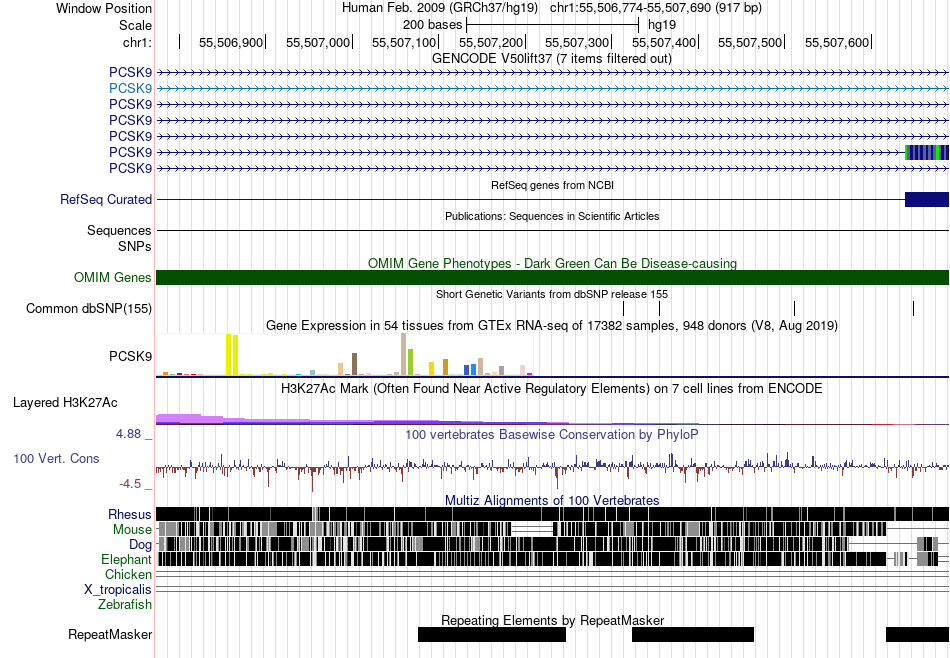Click the Dog alignment label

(140, 545)
